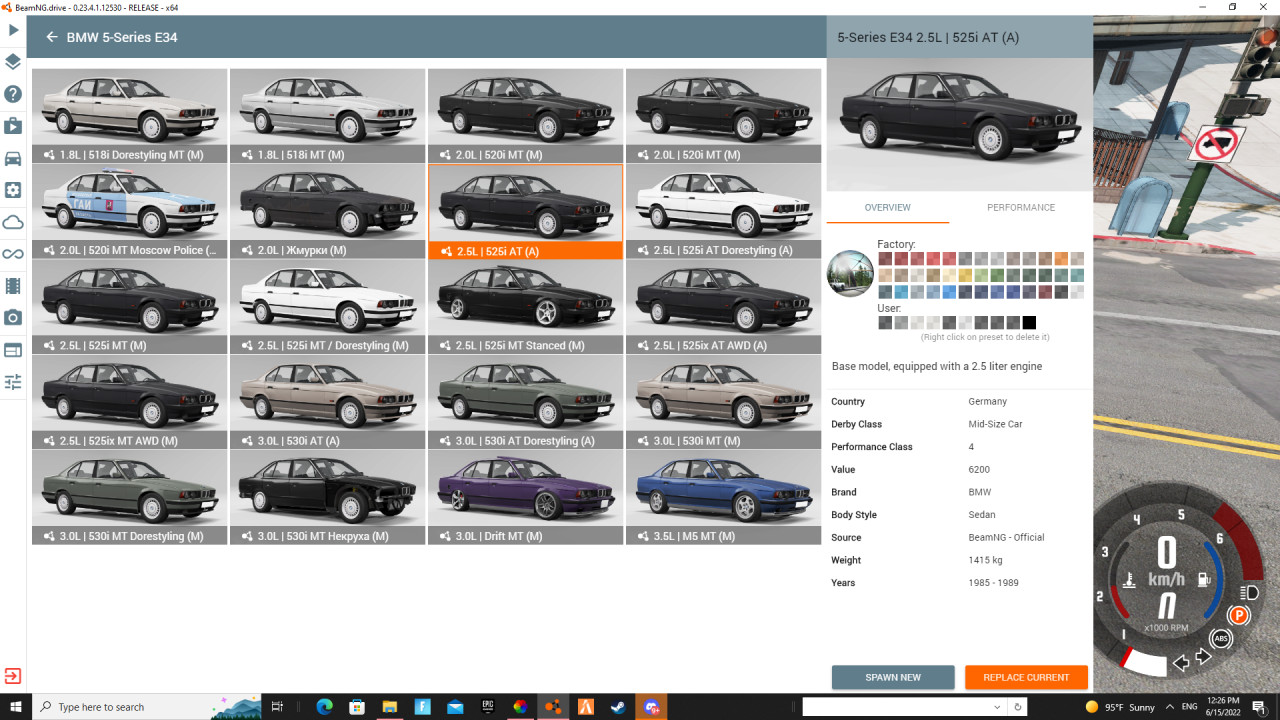1280x720 pixels.
Task: Choose the 3.0L 530i AT beige car
Action: 328,401
